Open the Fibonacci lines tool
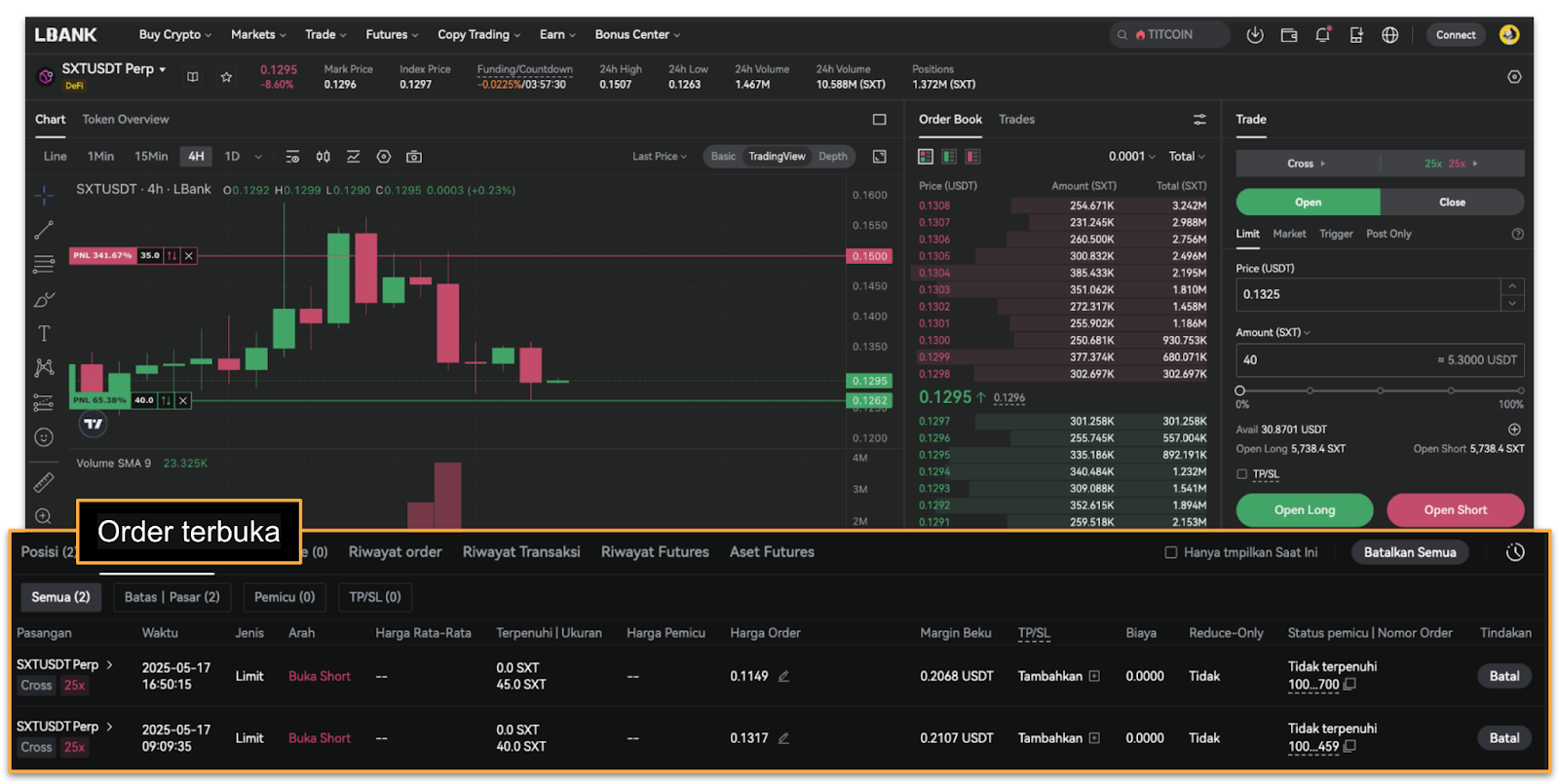The image size is (1559, 784). click(x=44, y=264)
